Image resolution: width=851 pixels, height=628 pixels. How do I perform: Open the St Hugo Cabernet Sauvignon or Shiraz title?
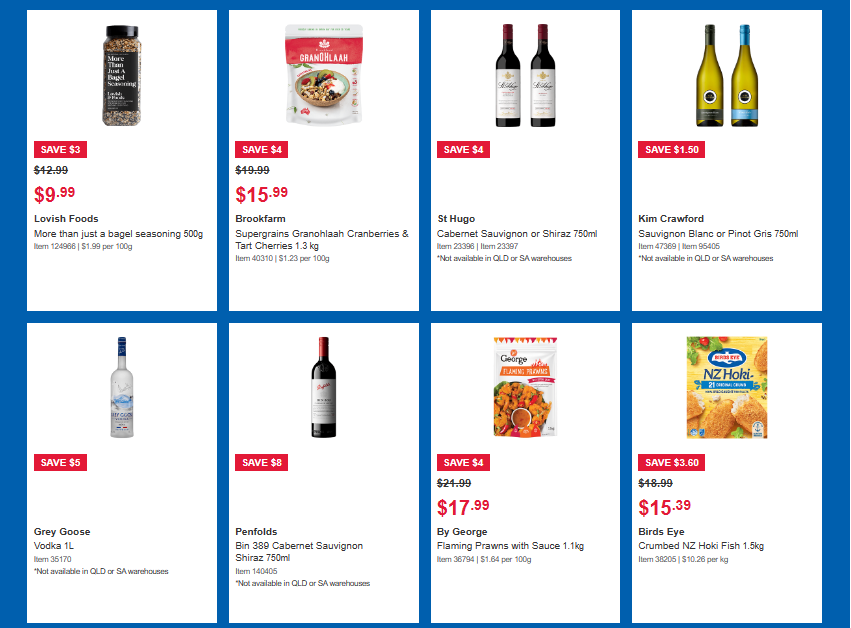coord(517,234)
